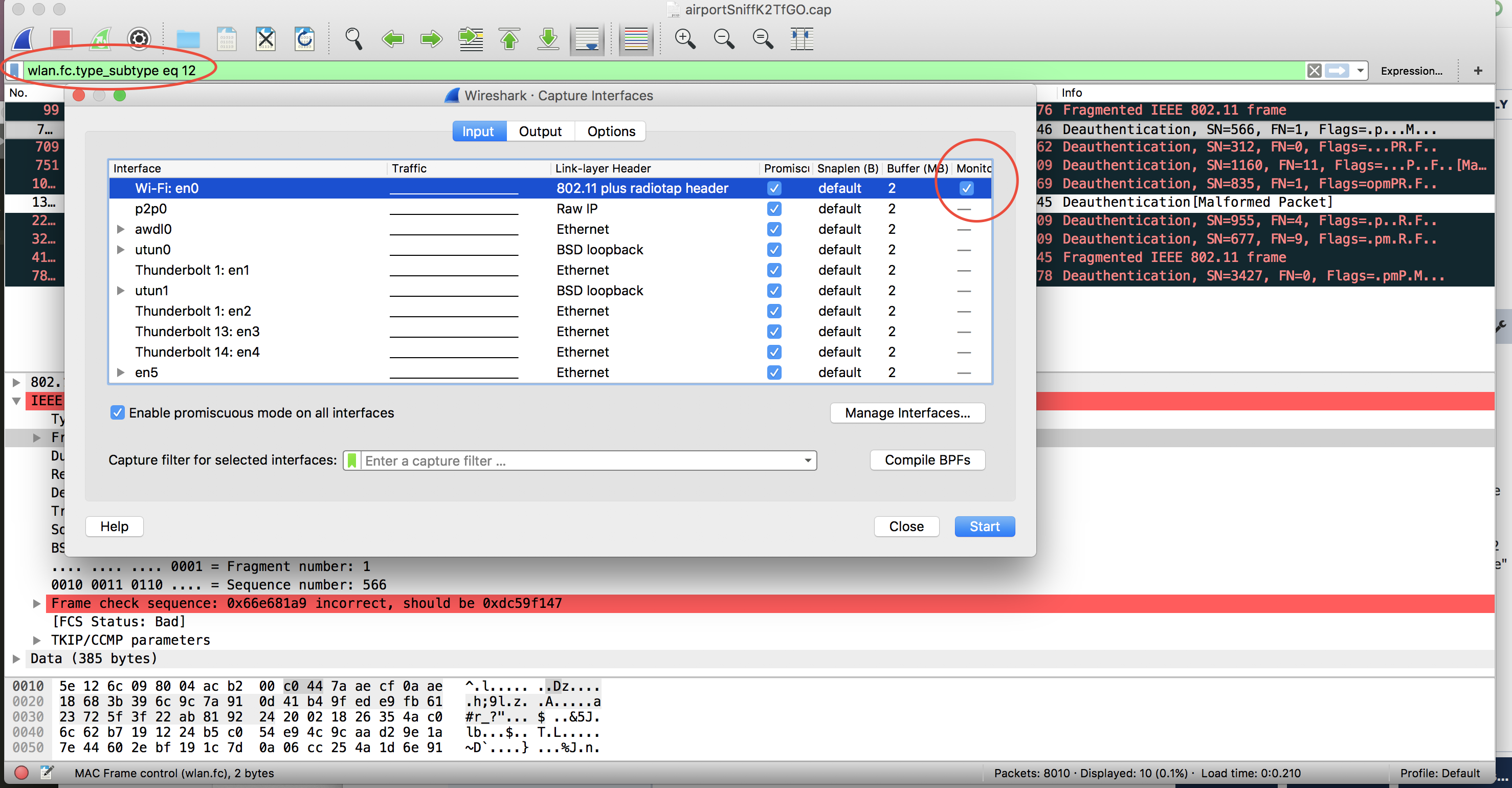Toggle promiscuous checkbox for p2p0

point(774,208)
